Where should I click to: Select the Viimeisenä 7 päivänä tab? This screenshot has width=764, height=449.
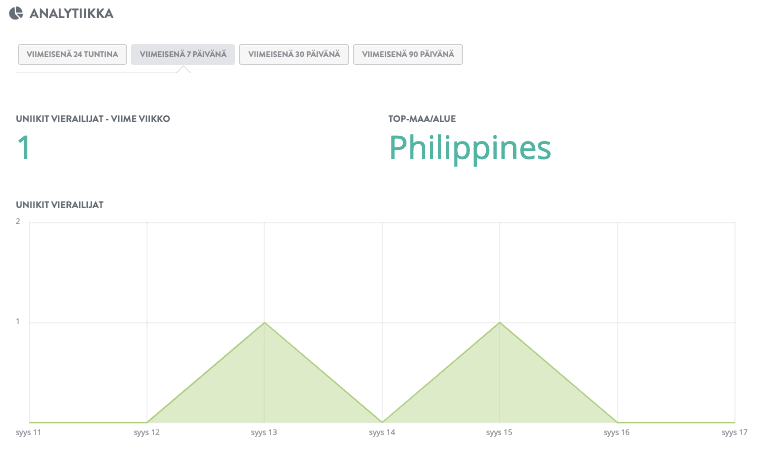tap(183, 54)
